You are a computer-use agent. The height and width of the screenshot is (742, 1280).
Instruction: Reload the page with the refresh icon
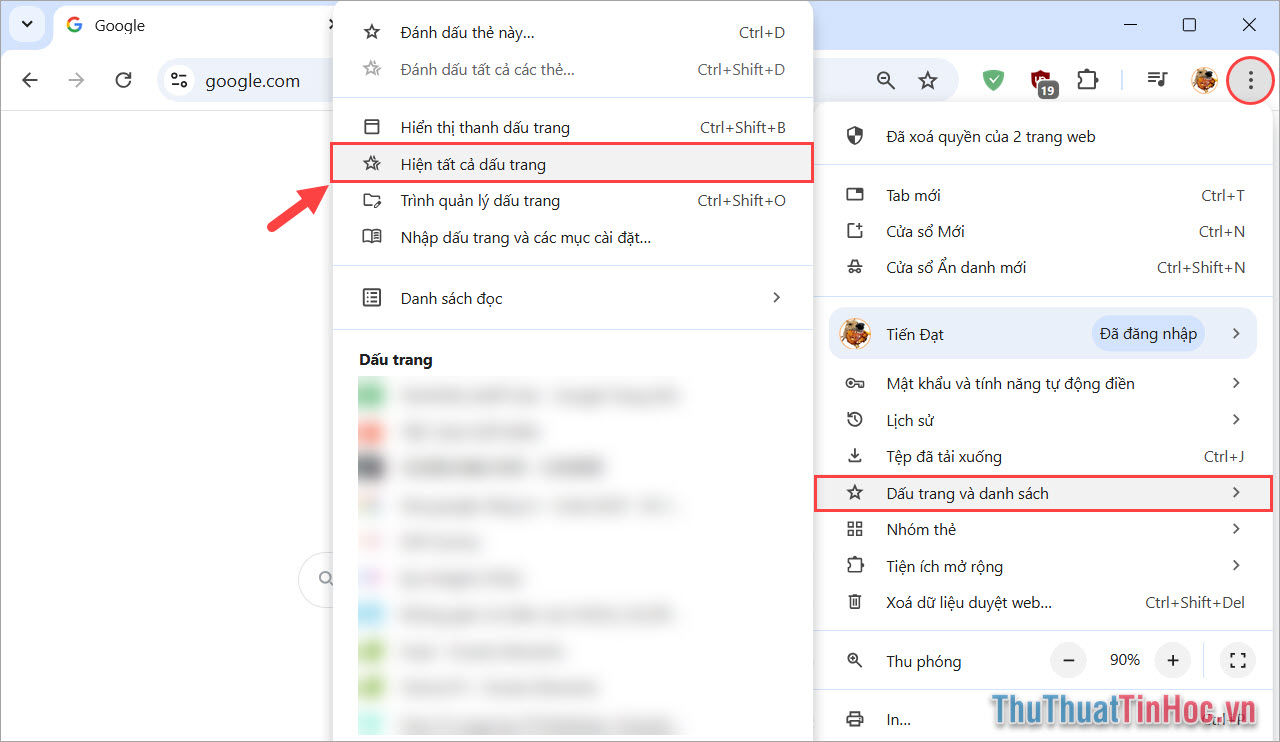(123, 81)
